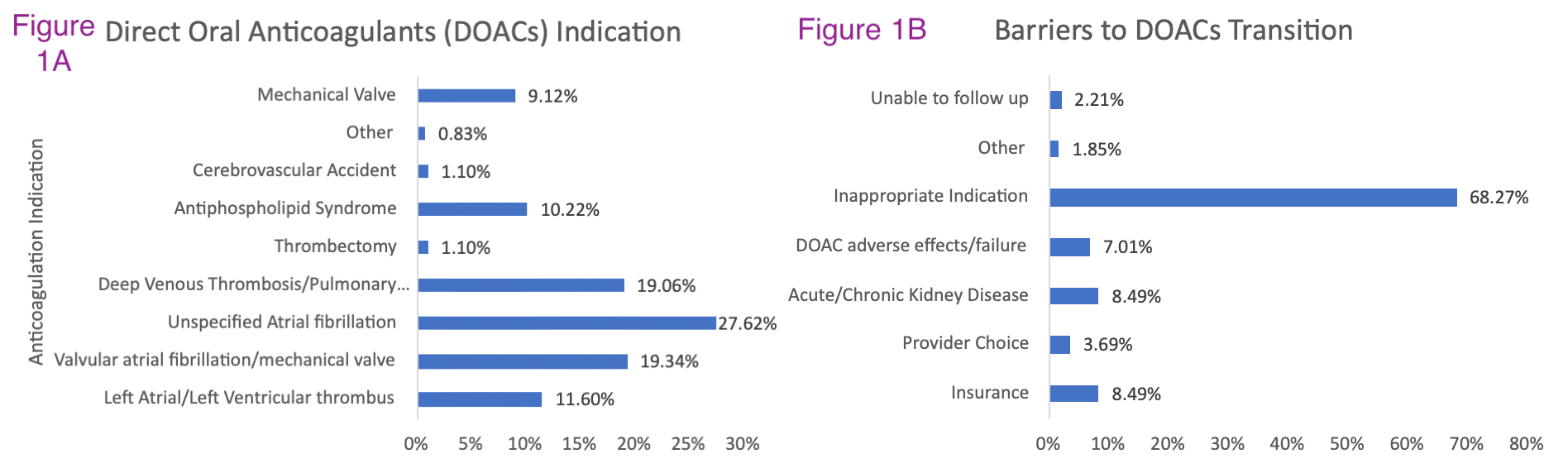Click the Barriers to DOACs Transition title
The width and height of the screenshot is (1568, 468).
[1173, 31]
